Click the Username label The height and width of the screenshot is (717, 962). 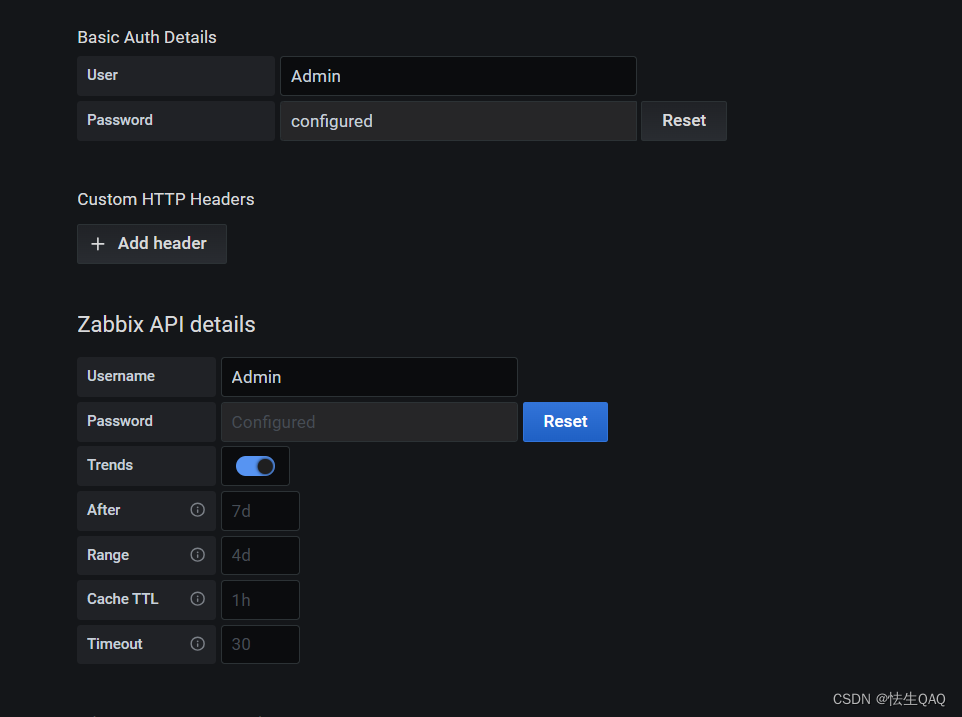[x=121, y=376]
